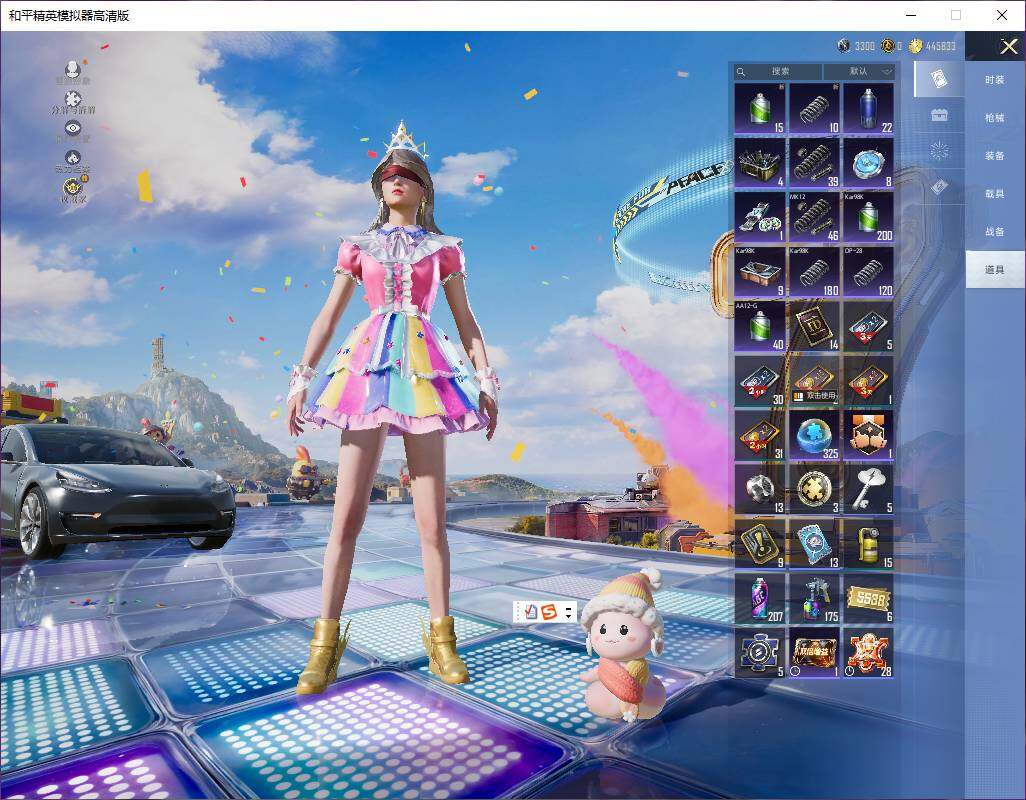Switch to the 战备 tab

pyautogui.click(x=995, y=232)
